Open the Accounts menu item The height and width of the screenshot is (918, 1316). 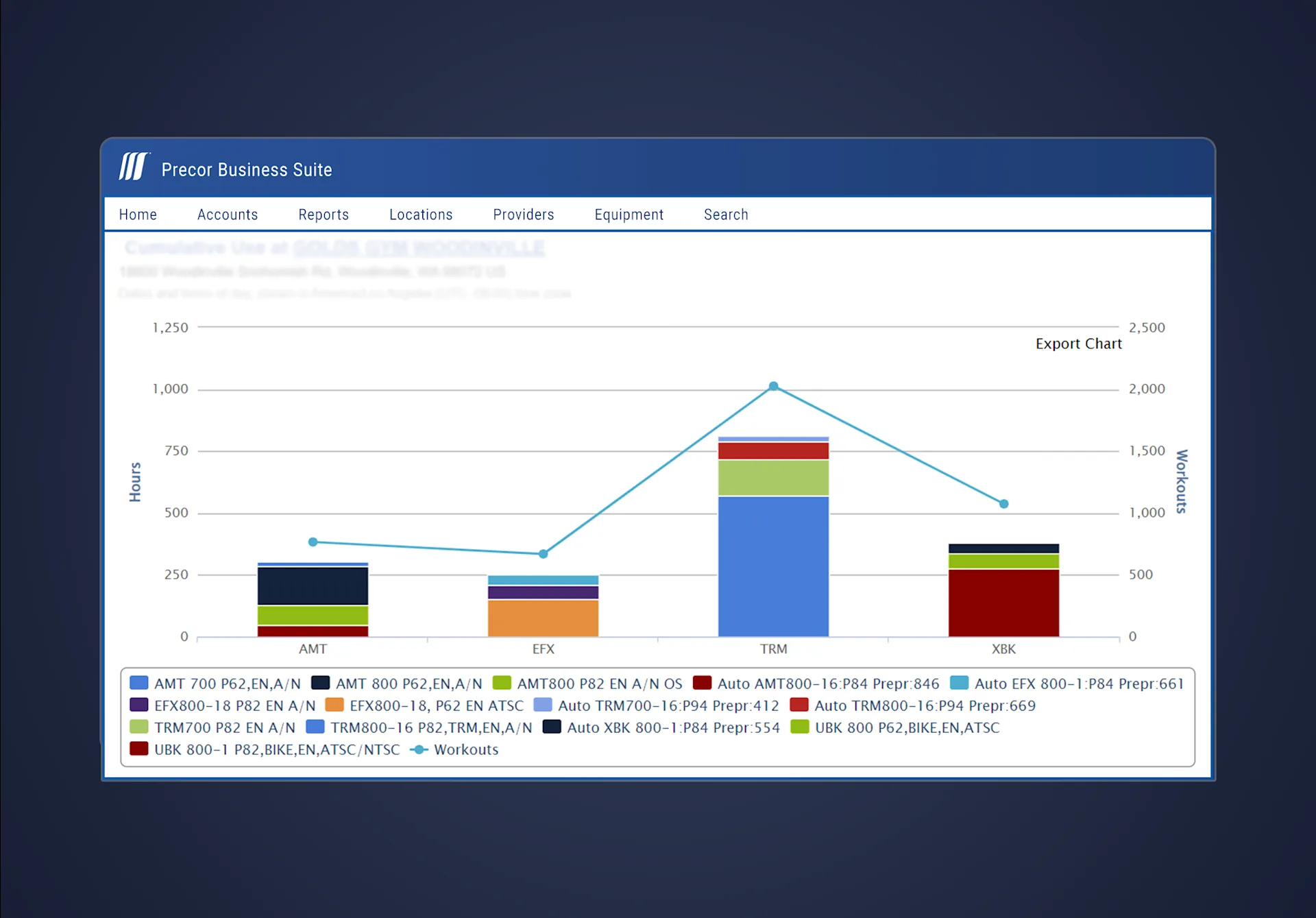tap(228, 215)
